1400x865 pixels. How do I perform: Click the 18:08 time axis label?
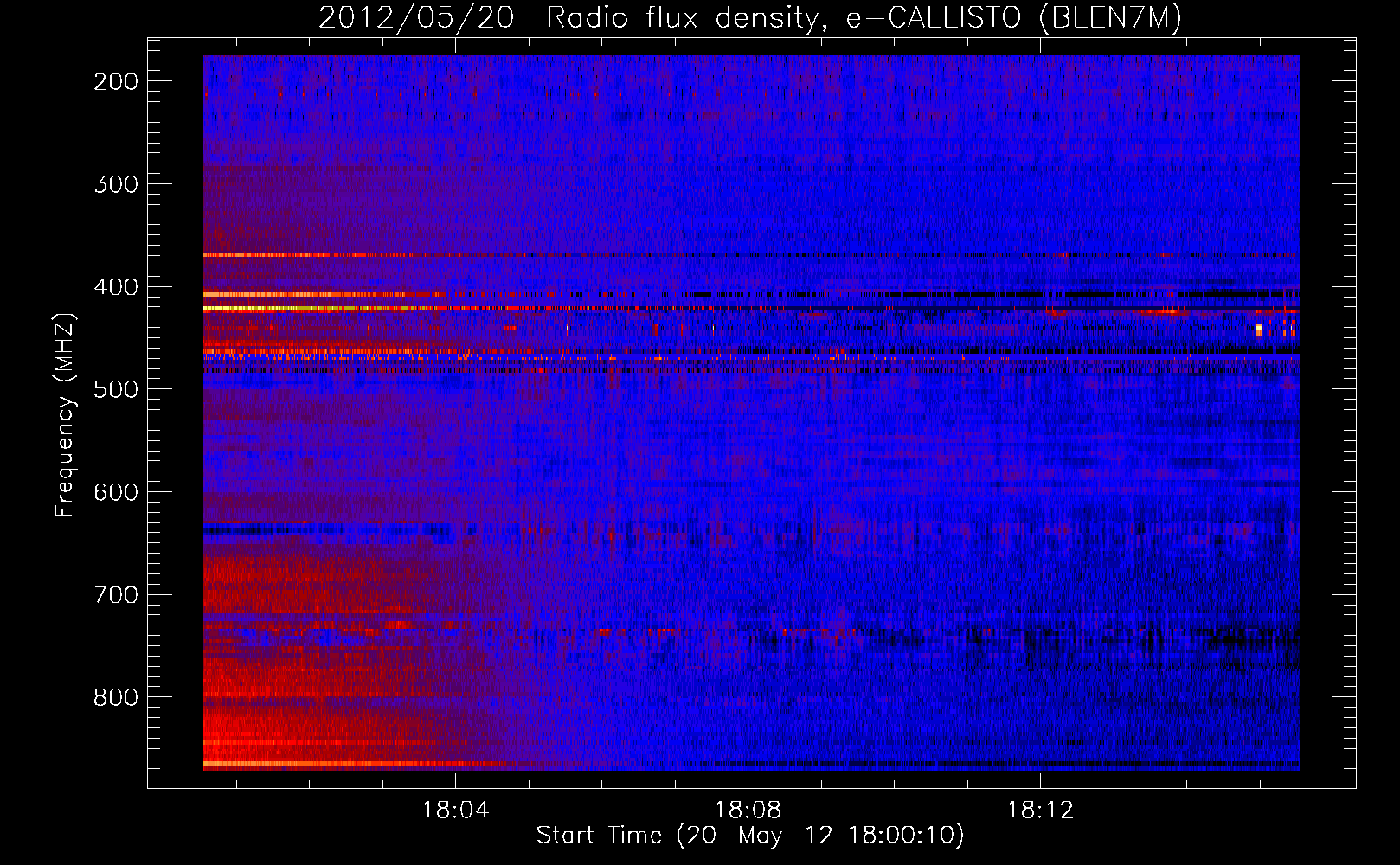click(748, 811)
